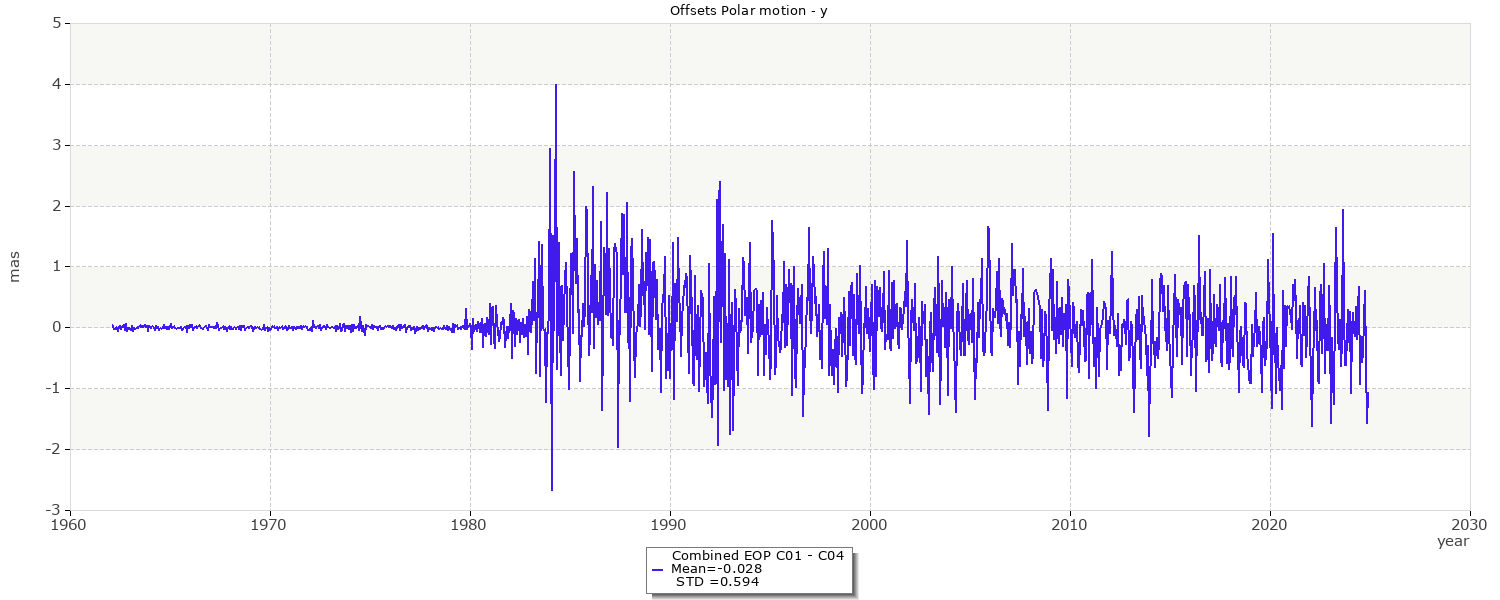Click the y-axis label "mas"
This screenshot has height=600, width=1500.
pyautogui.click(x=14, y=267)
